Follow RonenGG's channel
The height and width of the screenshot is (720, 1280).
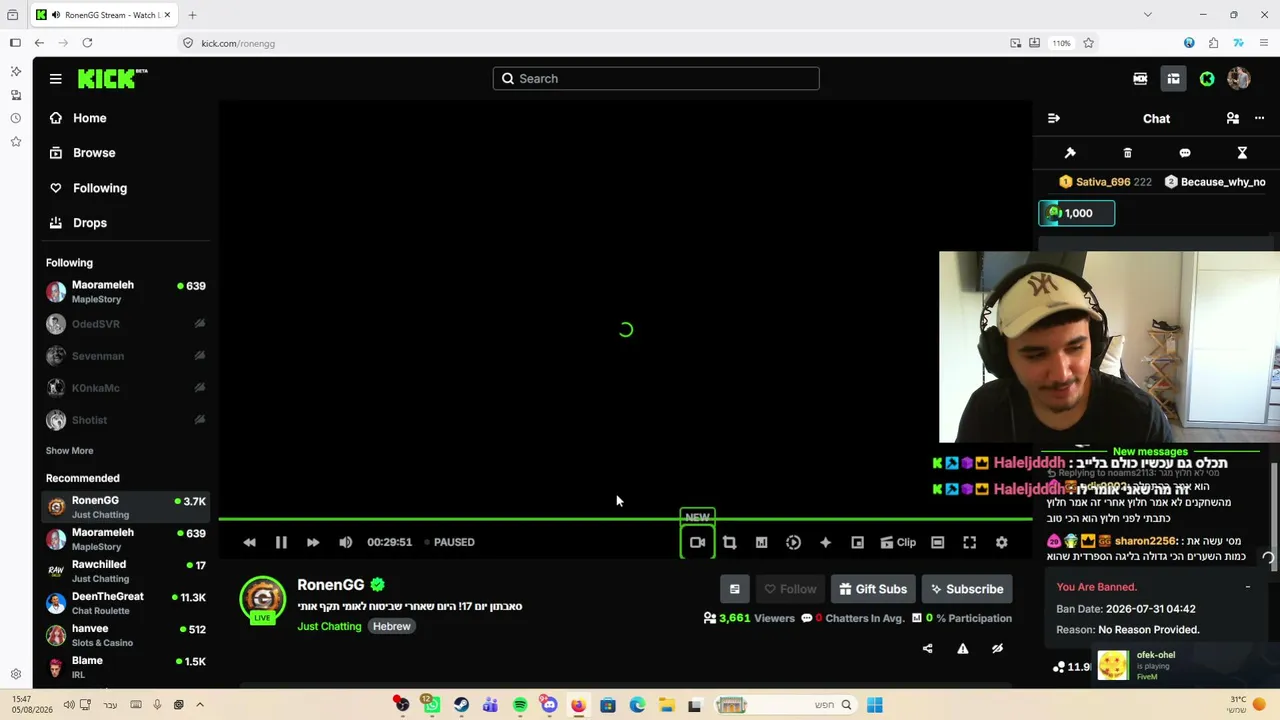[x=790, y=589]
